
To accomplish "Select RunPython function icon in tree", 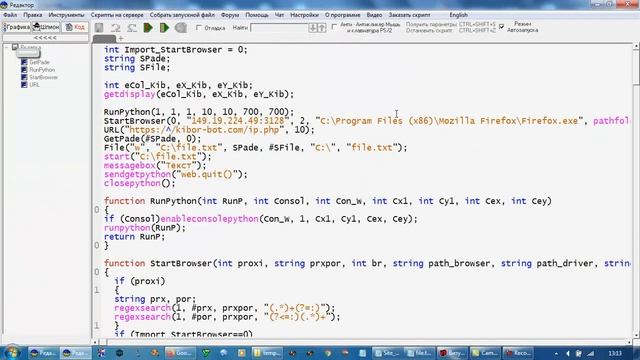I will click(x=24, y=70).
